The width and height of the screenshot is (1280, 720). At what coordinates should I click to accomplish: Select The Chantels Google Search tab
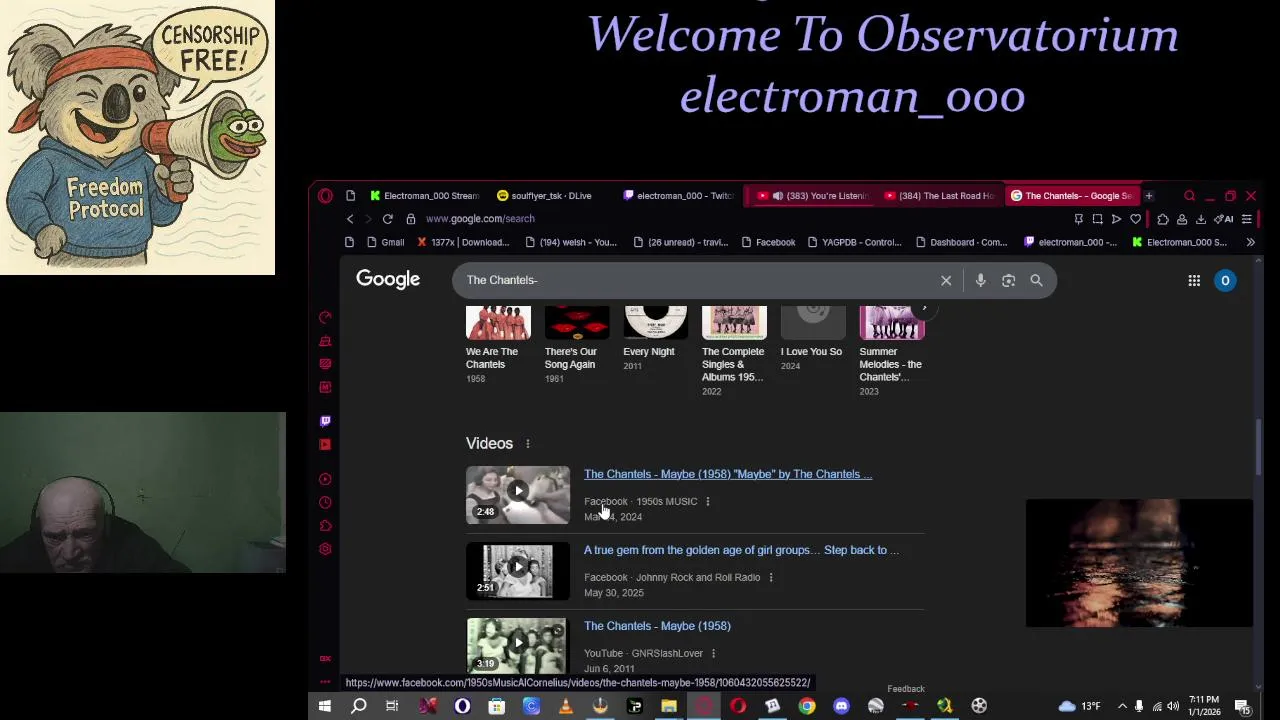click(1071, 196)
